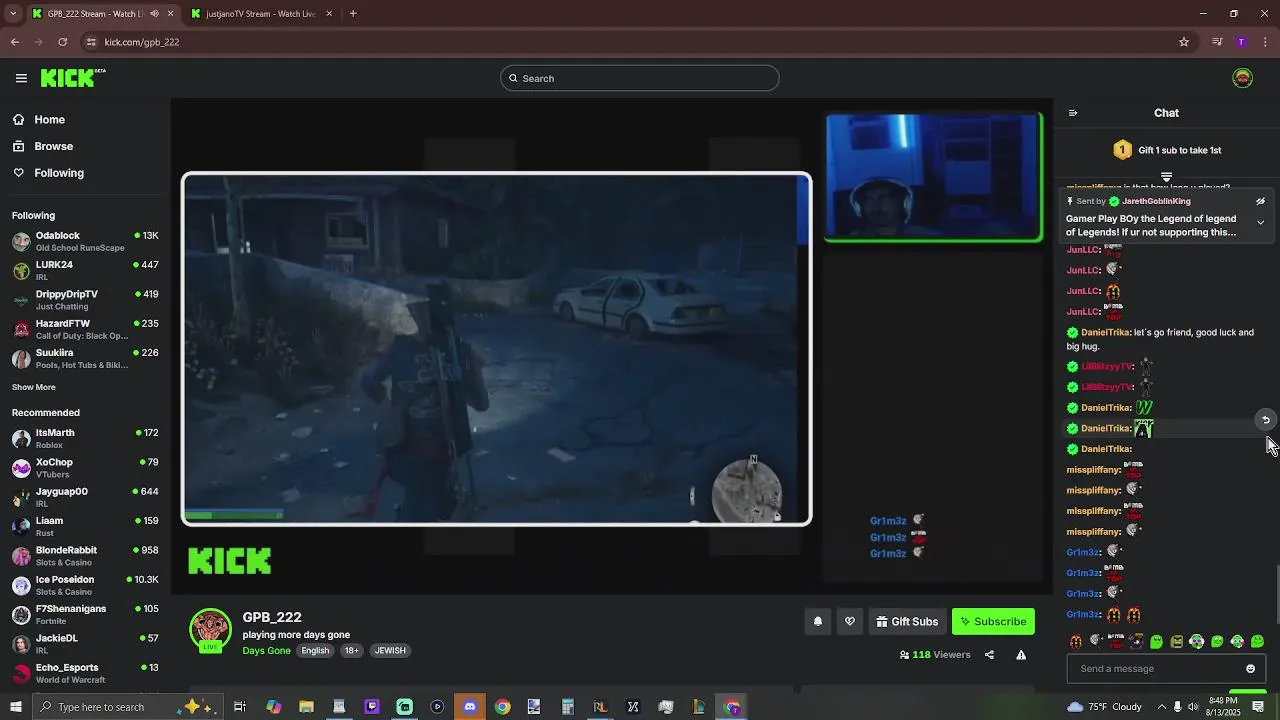The width and height of the screenshot is (1280, 720).
Task: Click the Gift Subs button
Action: click(x=907, y=621)
